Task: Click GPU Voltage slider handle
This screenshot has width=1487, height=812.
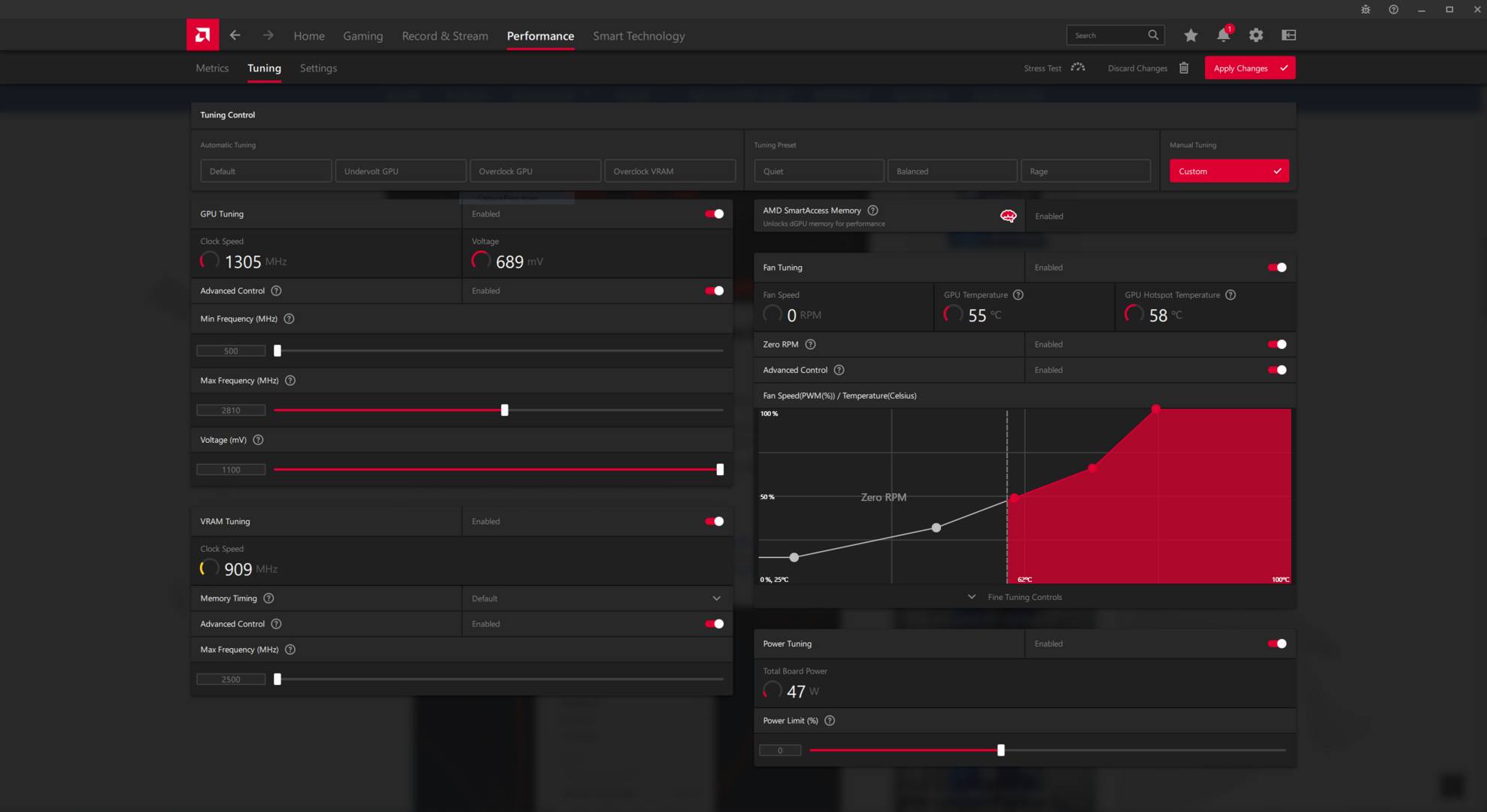Action: (720, 470)
